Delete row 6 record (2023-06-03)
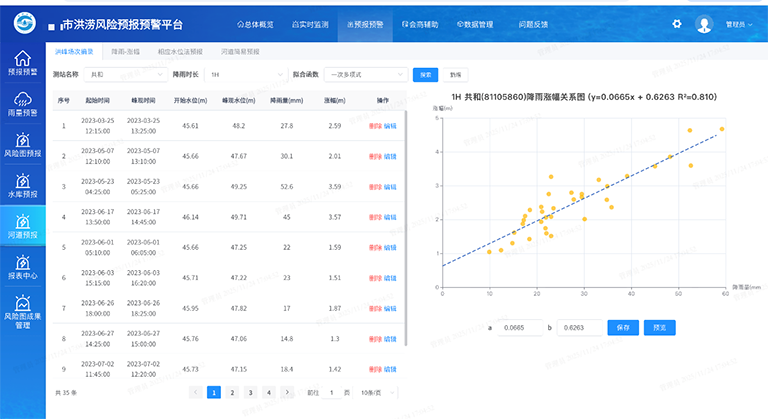The width and height of the screenshot is (768, 419). pos(375,278)
